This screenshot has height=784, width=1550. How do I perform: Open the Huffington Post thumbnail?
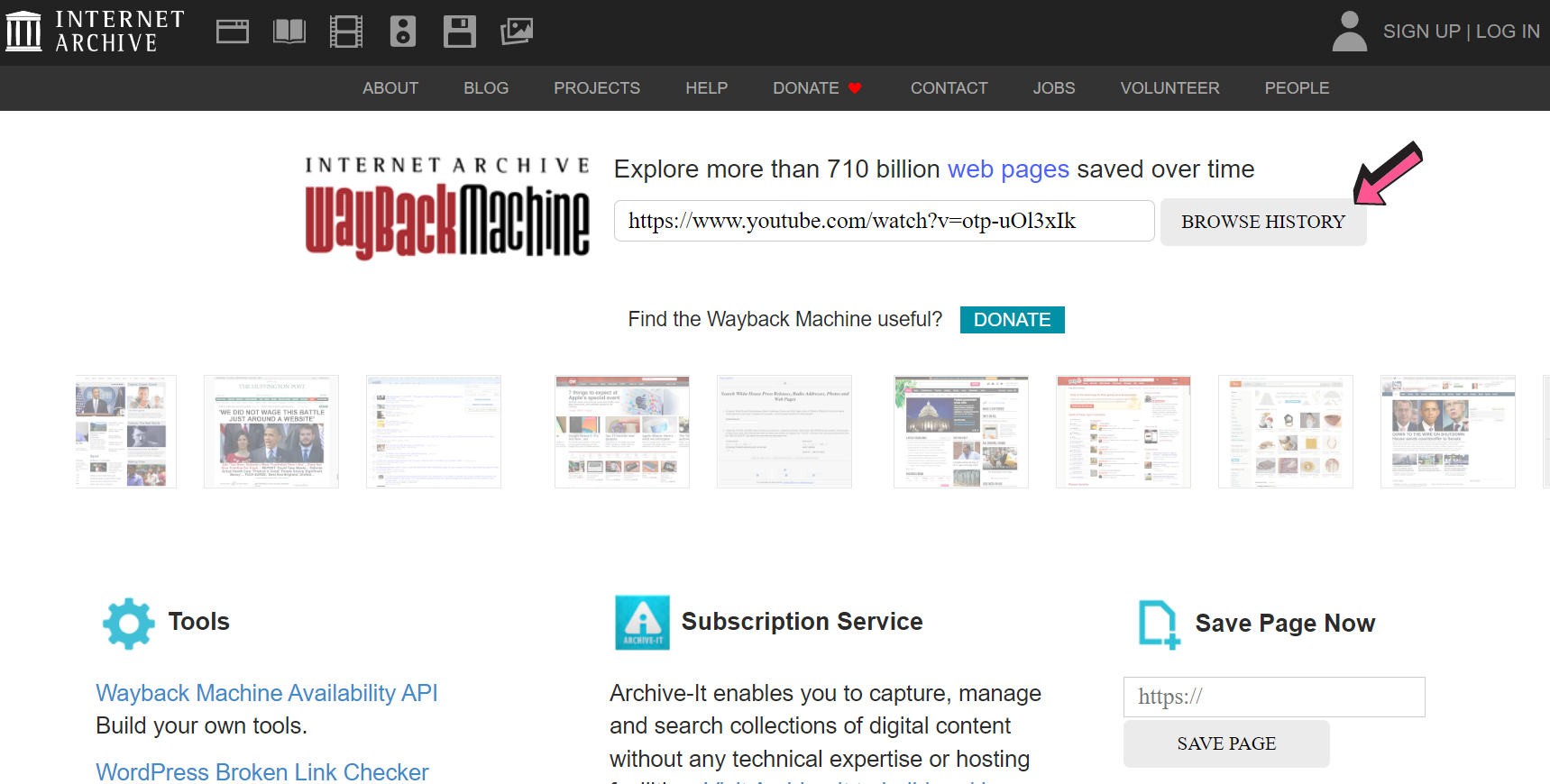[x=271, y=432]
